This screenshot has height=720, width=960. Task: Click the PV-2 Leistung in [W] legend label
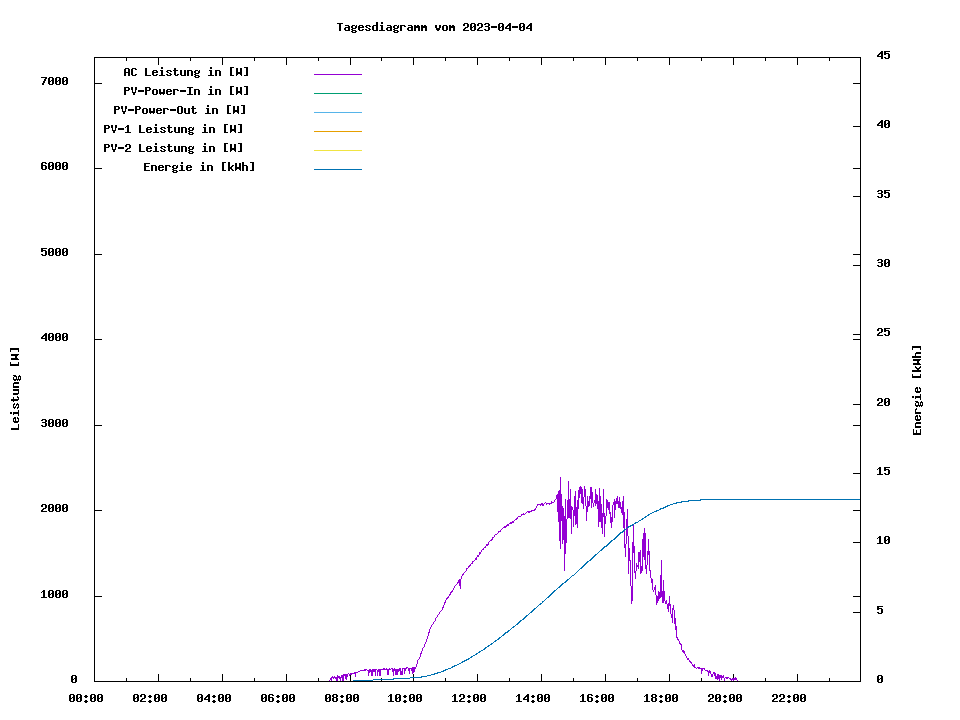tap(173, 148)
